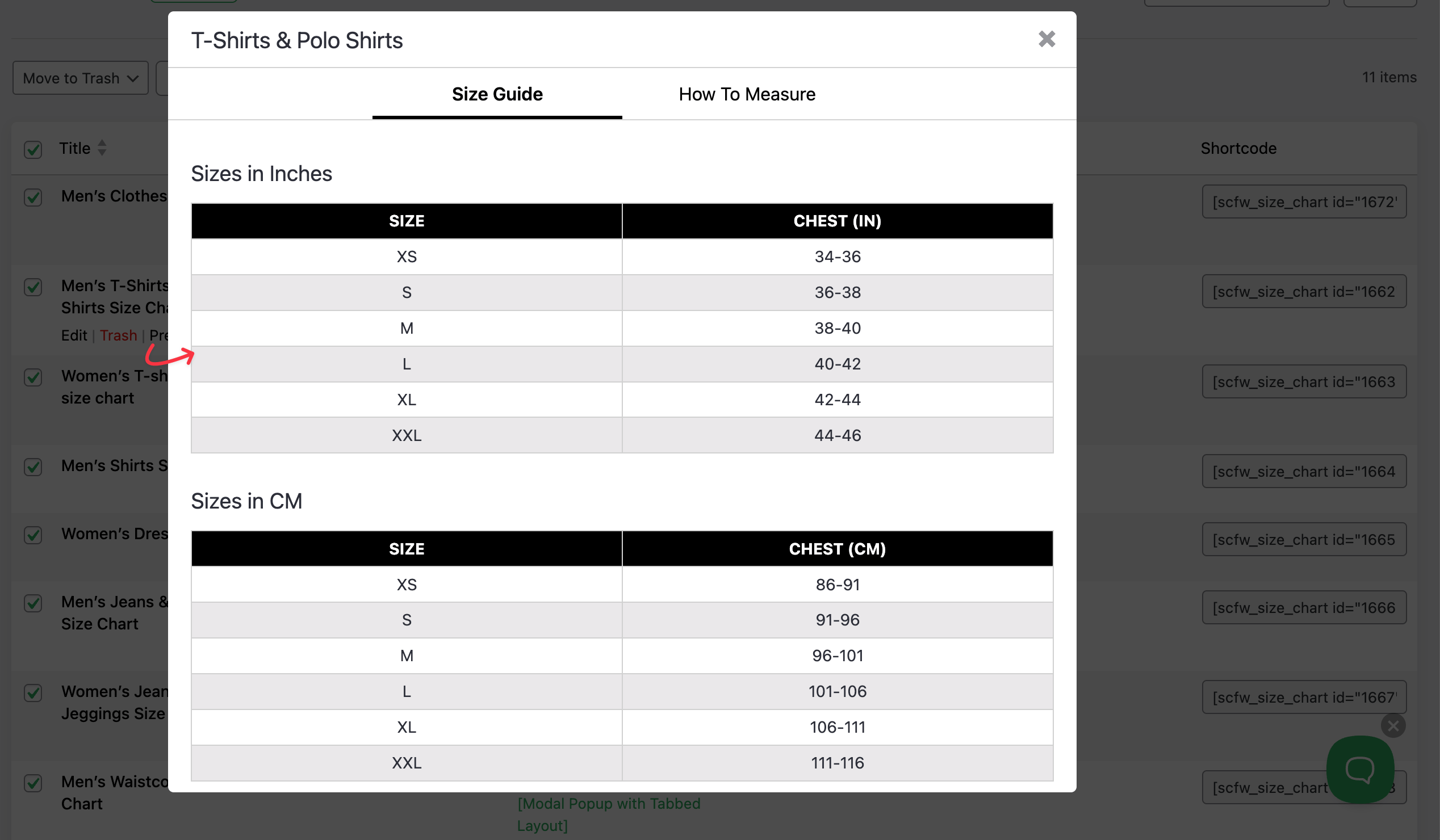Edit the Men's T-Shirts size chart

[x=74, y=335]
